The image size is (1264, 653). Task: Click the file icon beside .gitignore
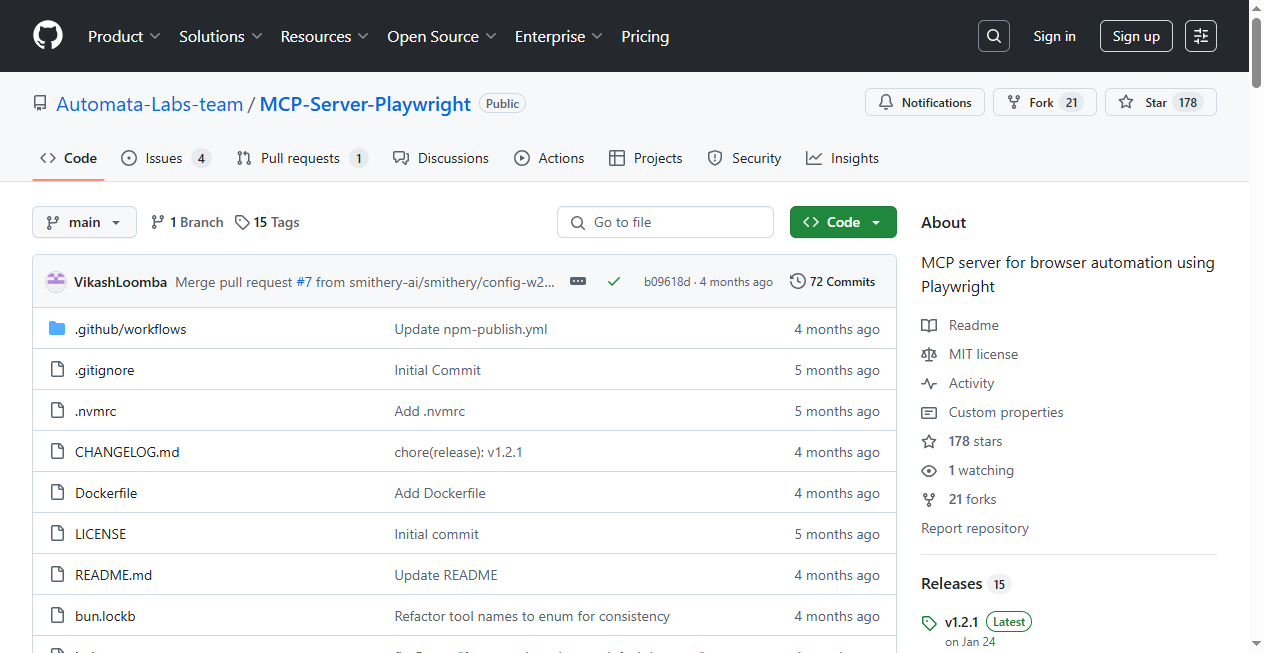coord(57,370)
